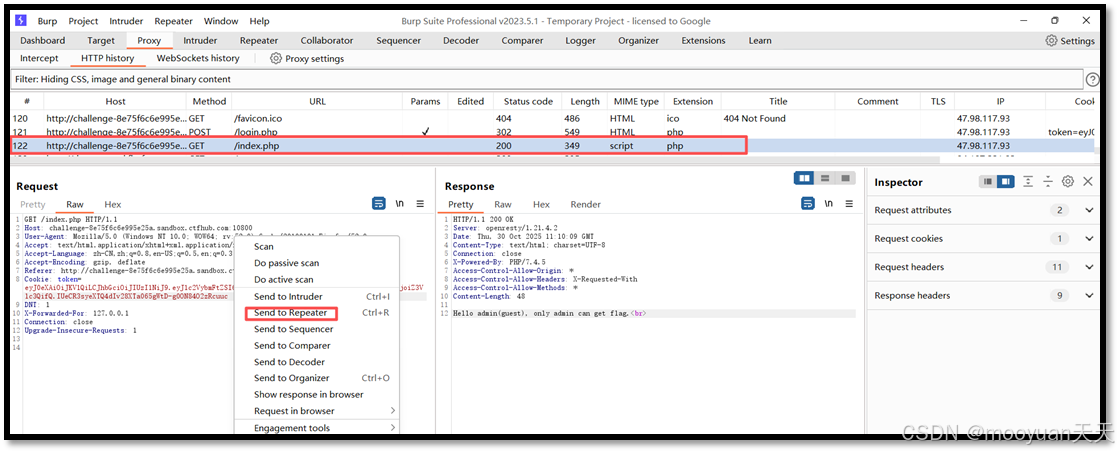
Task: Switch to the Sequencer tab
Action: coord(398,41)
